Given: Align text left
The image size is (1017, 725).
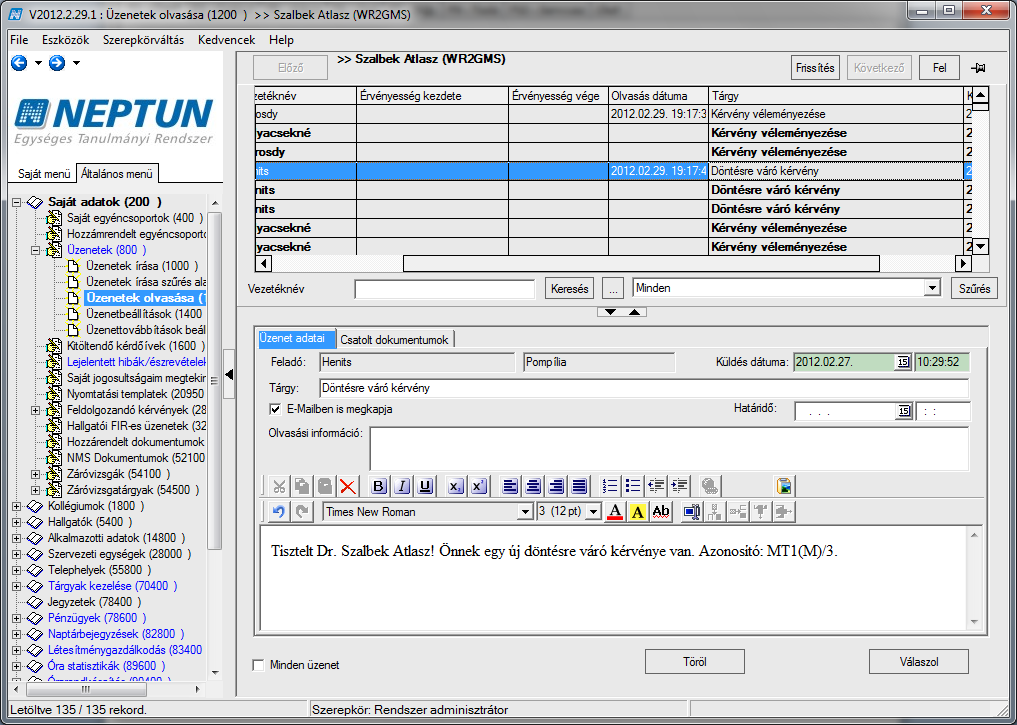Looking at the screenshot, I should [x=510, y=486].
